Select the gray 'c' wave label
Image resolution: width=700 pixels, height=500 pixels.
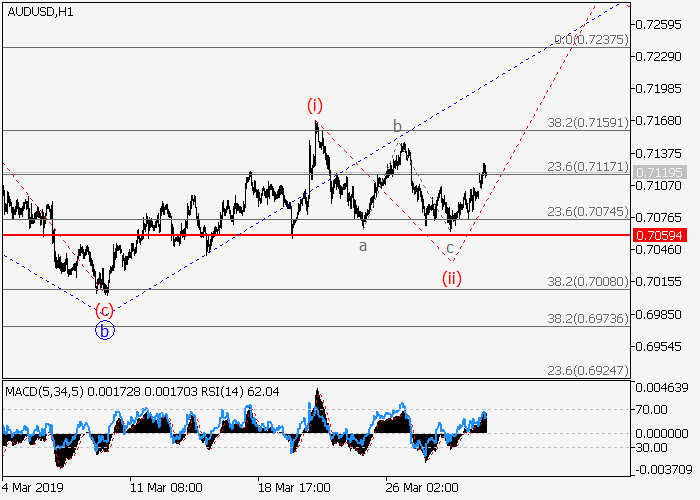450,247
